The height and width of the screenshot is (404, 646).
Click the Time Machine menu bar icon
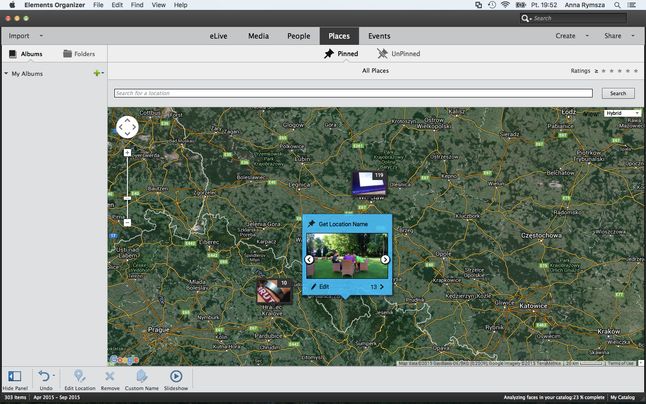[492, 5]
